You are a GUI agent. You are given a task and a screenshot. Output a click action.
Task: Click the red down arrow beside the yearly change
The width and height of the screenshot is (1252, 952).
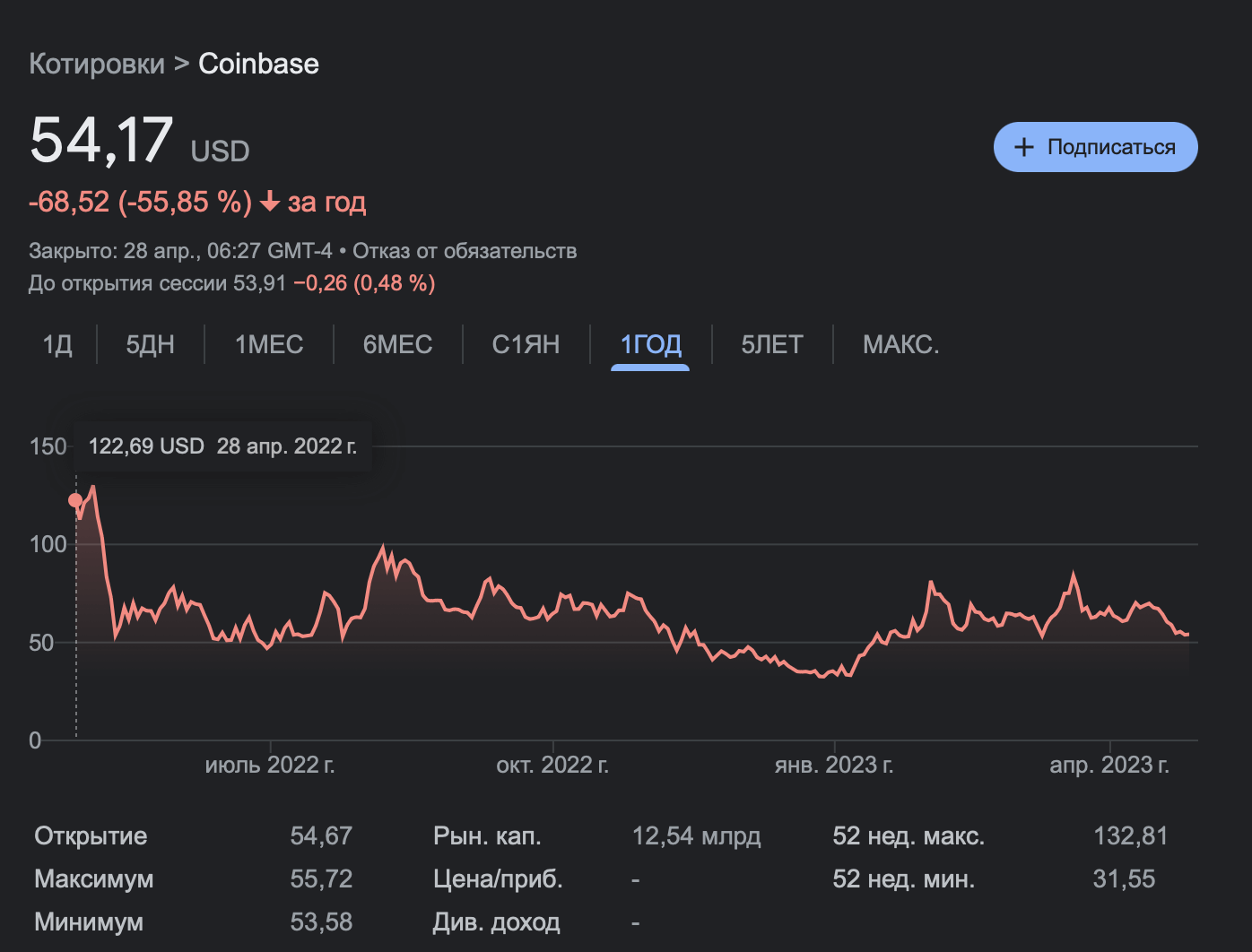click(x=269, y=203)
